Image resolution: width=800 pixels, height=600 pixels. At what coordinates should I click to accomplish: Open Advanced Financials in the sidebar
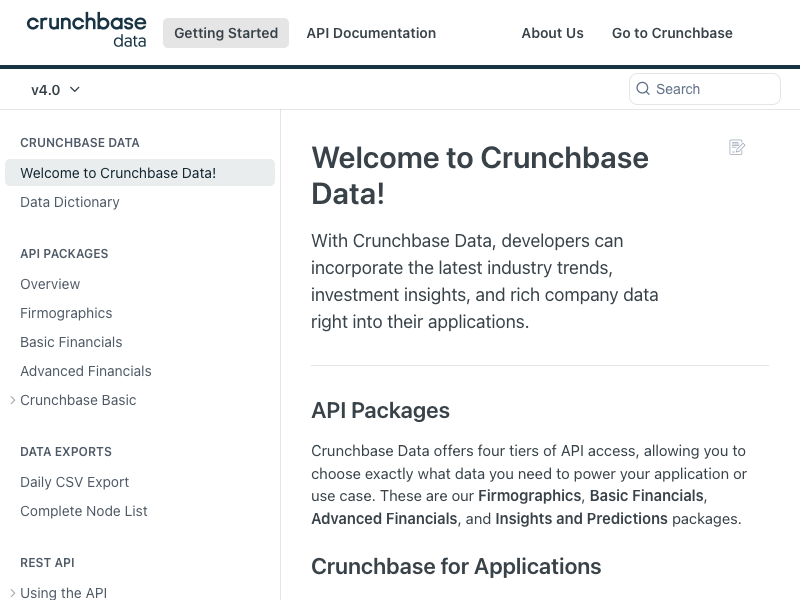coord(86,371)
